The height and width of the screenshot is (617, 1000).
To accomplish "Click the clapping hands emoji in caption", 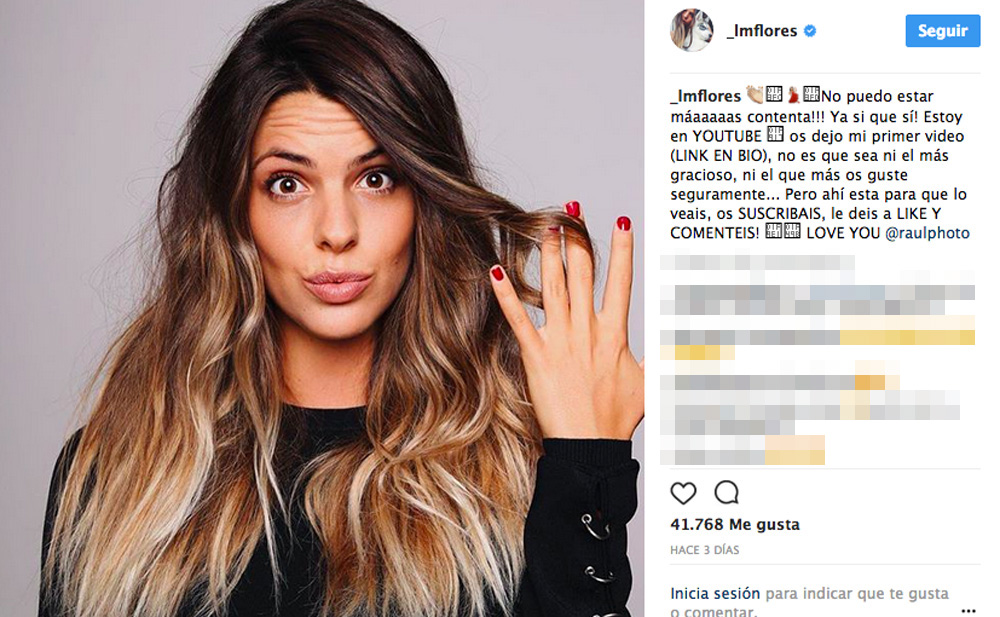I will 755,95.
